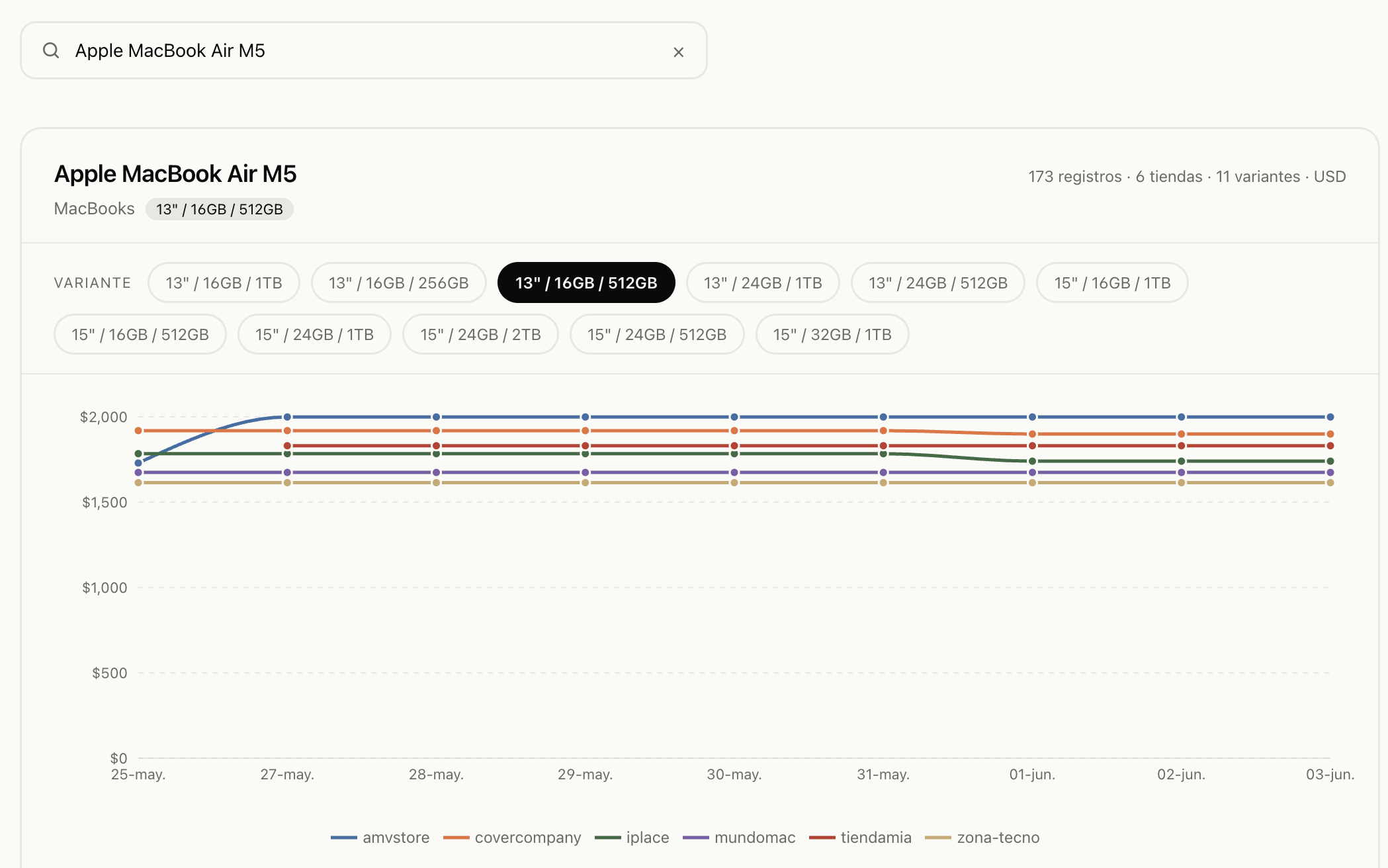Click the 13" / 16GB / 512GB header badge

pos(220,209)
